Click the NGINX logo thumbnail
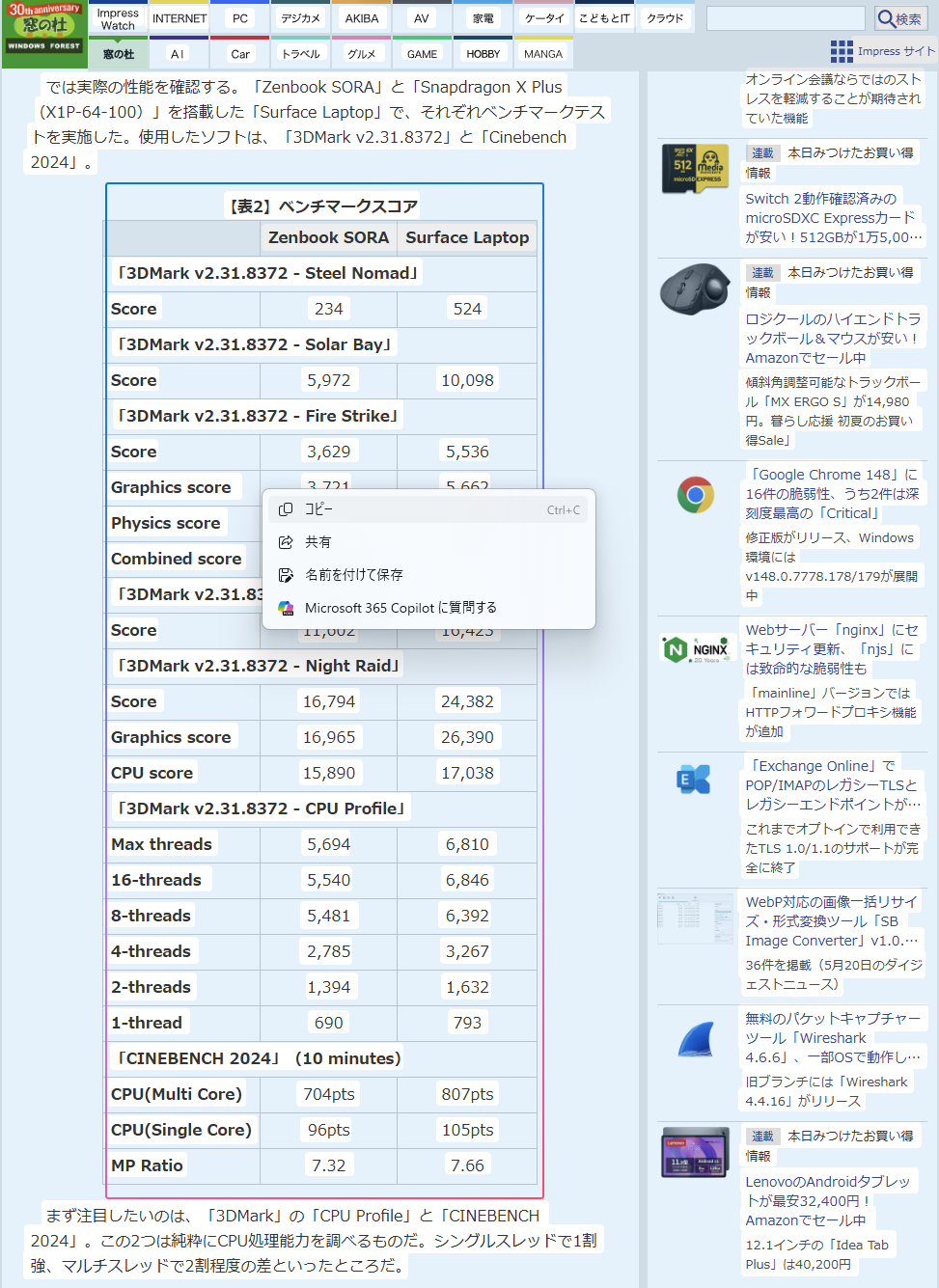This screenshot has height=1288, width=939. tap(695, 649)
